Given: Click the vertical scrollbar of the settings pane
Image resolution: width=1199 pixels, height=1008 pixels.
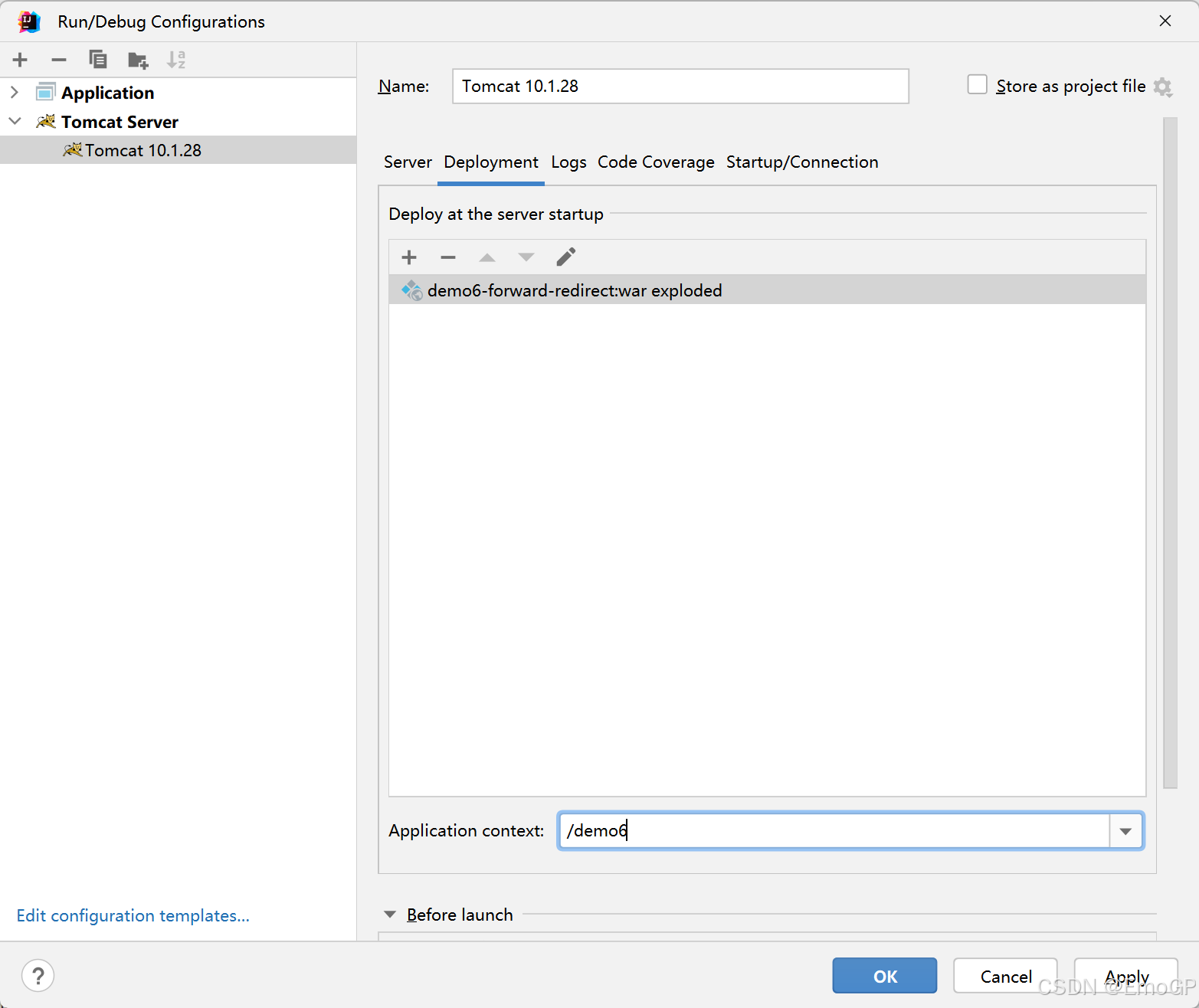Looking at the screenshot, I should (x=1170, y=452).
